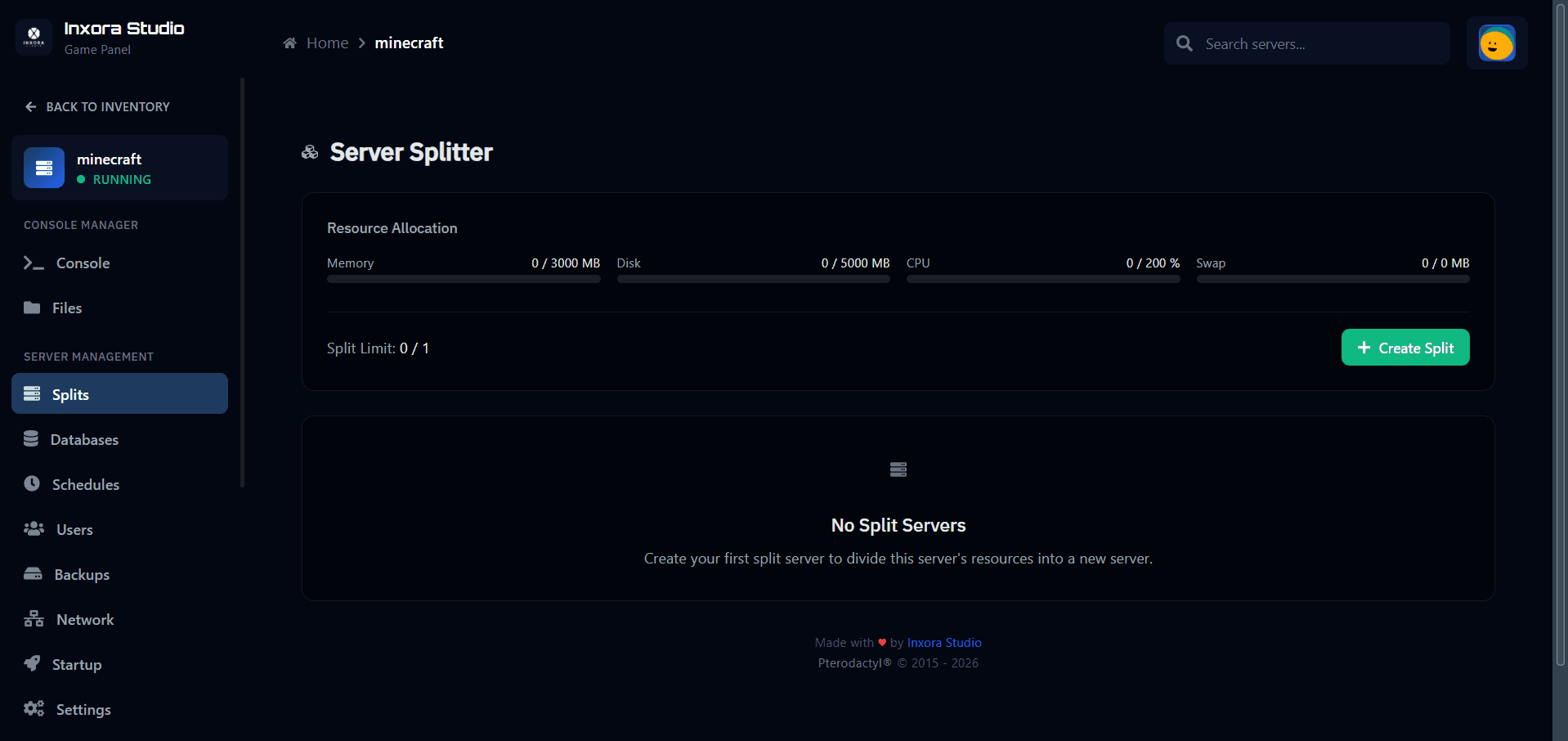Select the Startup rocket icon

33,663
